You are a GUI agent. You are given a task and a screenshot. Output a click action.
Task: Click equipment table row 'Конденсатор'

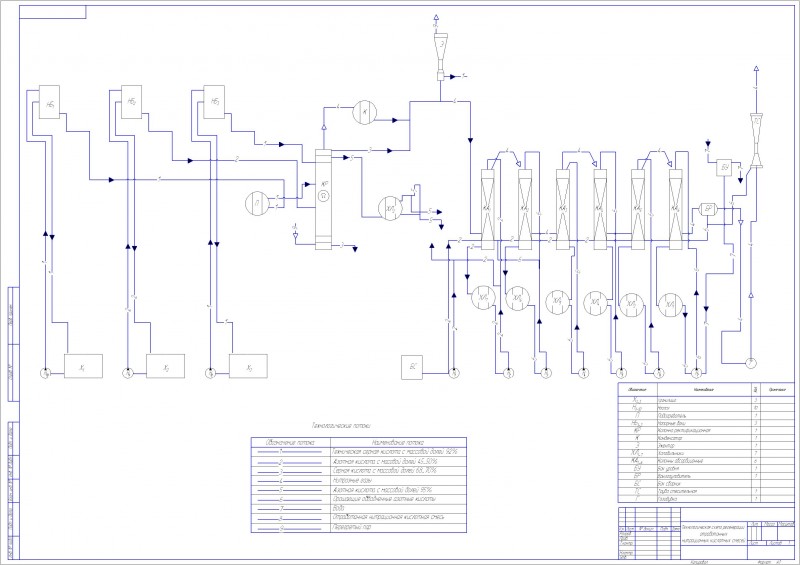(706, 438)
